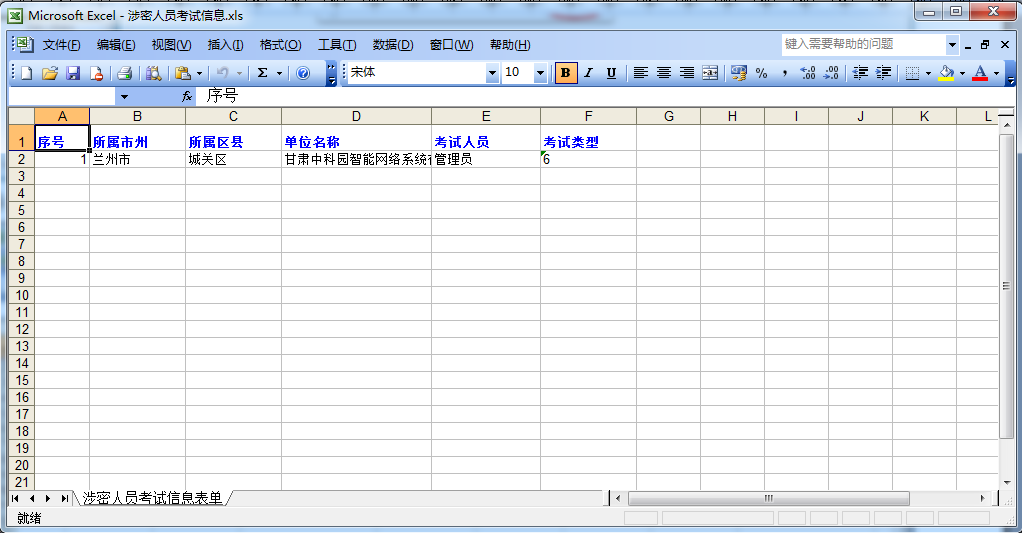Open the 数据(D) menu

(392, 45)
